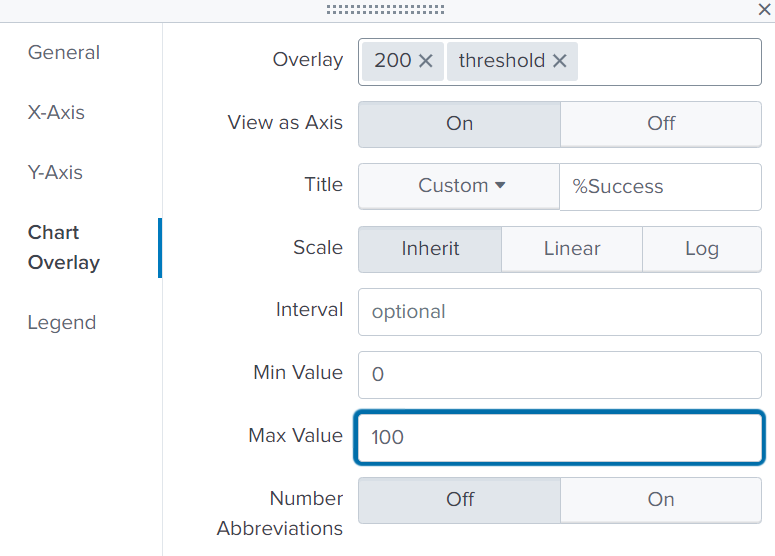Grab the panel drag handle at top

click(x=386, y=9)
